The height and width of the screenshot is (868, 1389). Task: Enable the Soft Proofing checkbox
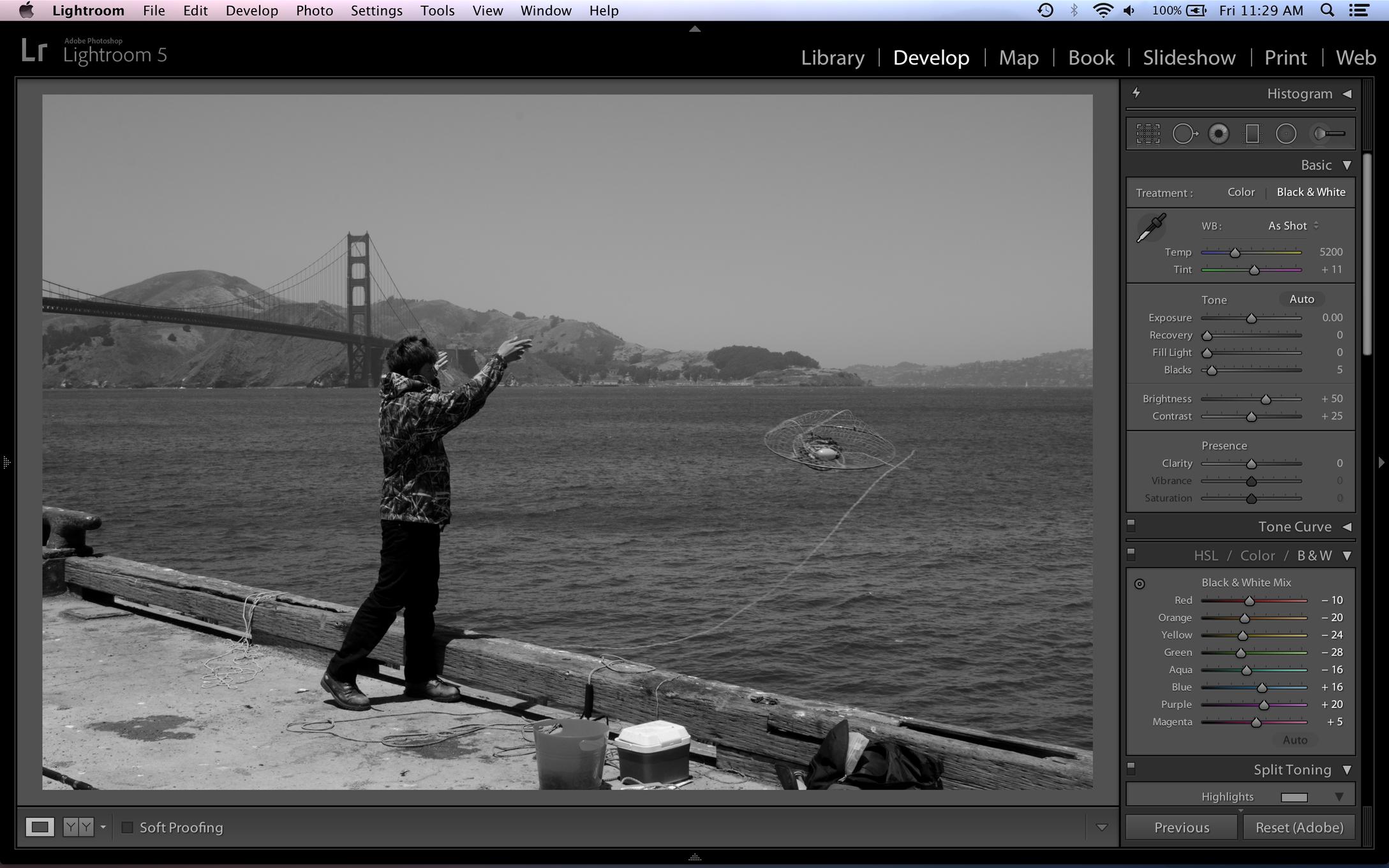pyautogui.click(x=128, y=827)
